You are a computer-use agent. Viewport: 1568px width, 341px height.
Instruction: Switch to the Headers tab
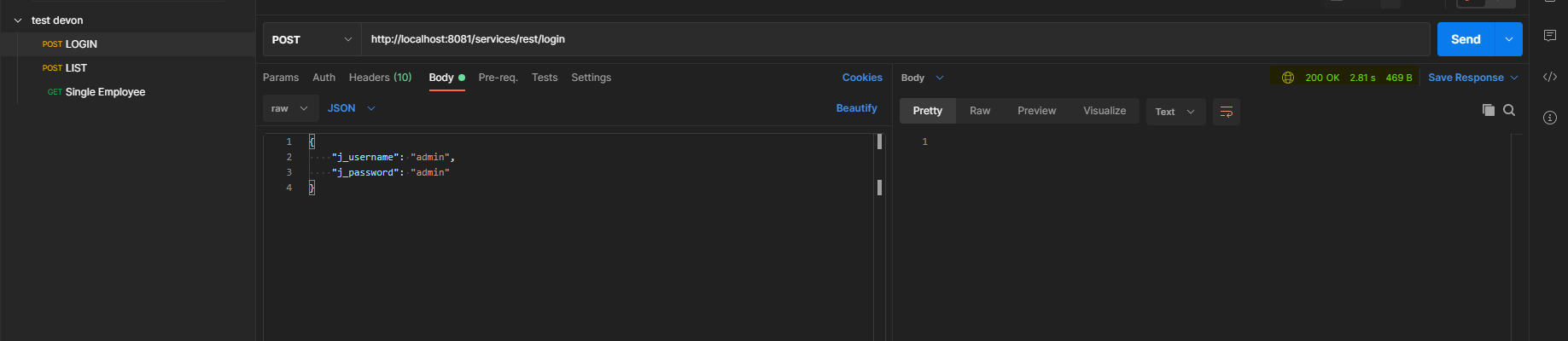coord(380,78)
